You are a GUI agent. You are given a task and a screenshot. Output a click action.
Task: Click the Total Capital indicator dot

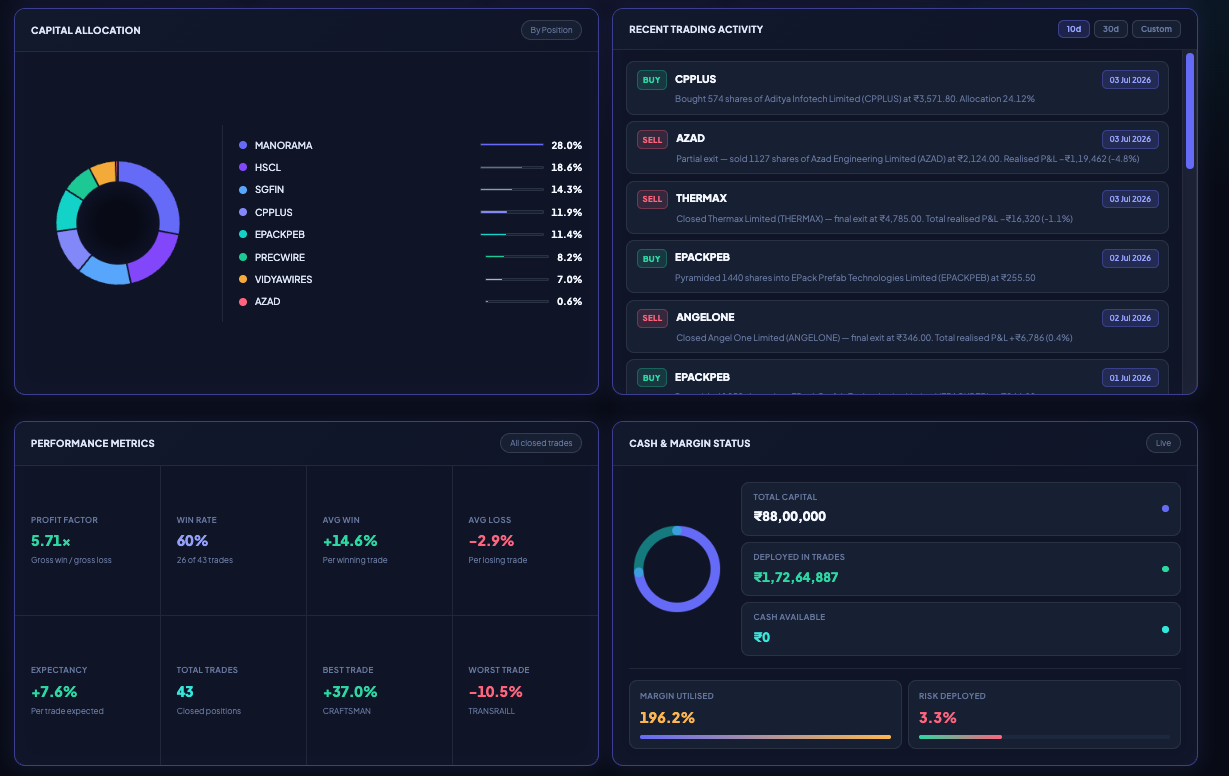pyautogui.click(x=1165, y=509)
